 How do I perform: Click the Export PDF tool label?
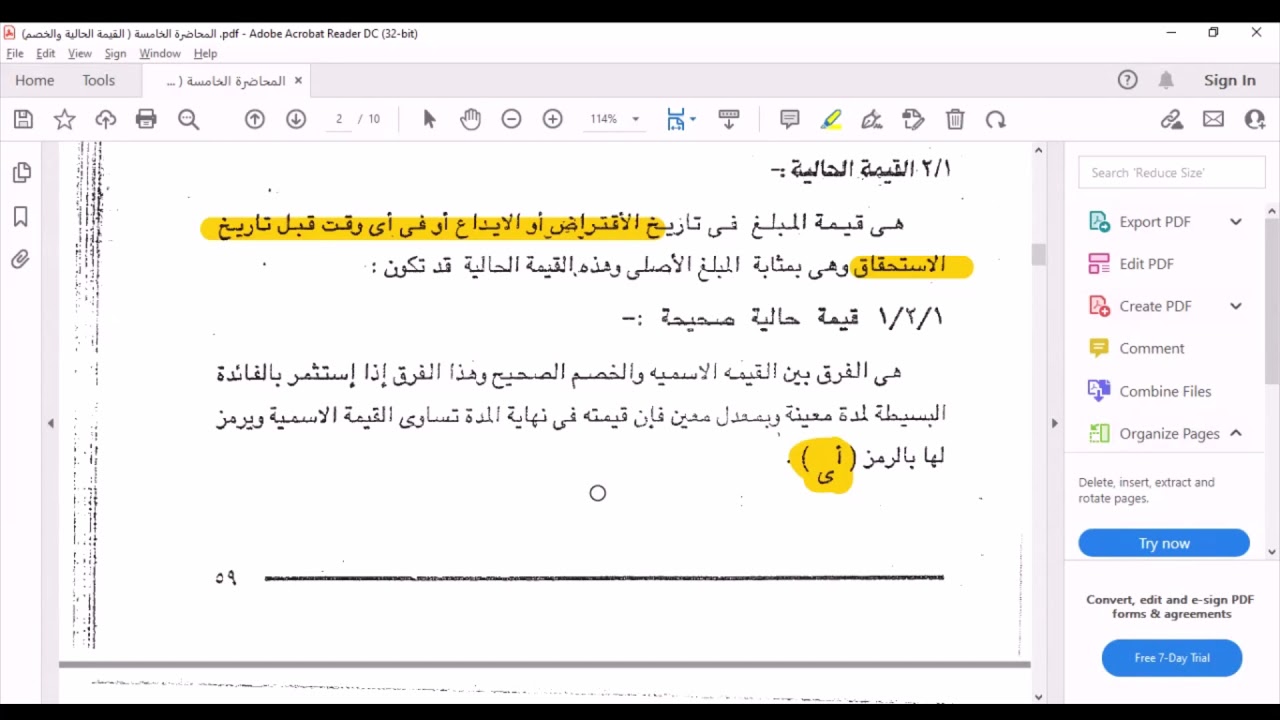tap(1155, 222)
